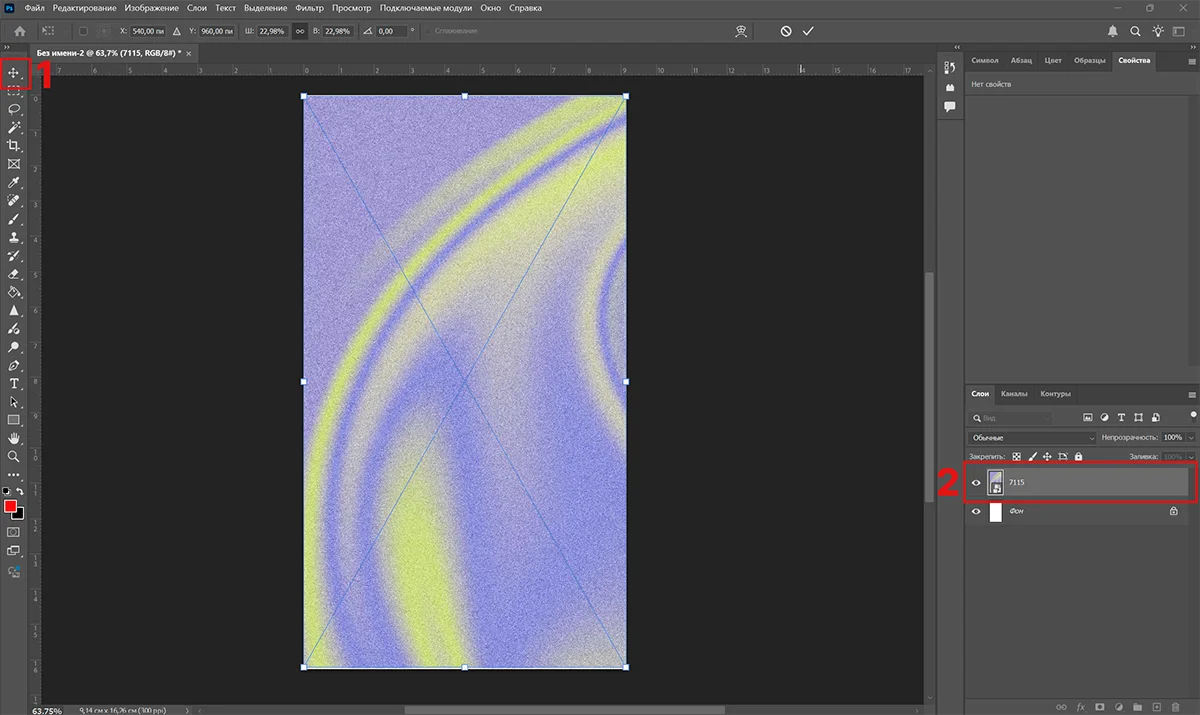Toggle the aspect ratio link between Ш and В
Image resolution: width=1200 pixels, height=715 pixels.
300,31
